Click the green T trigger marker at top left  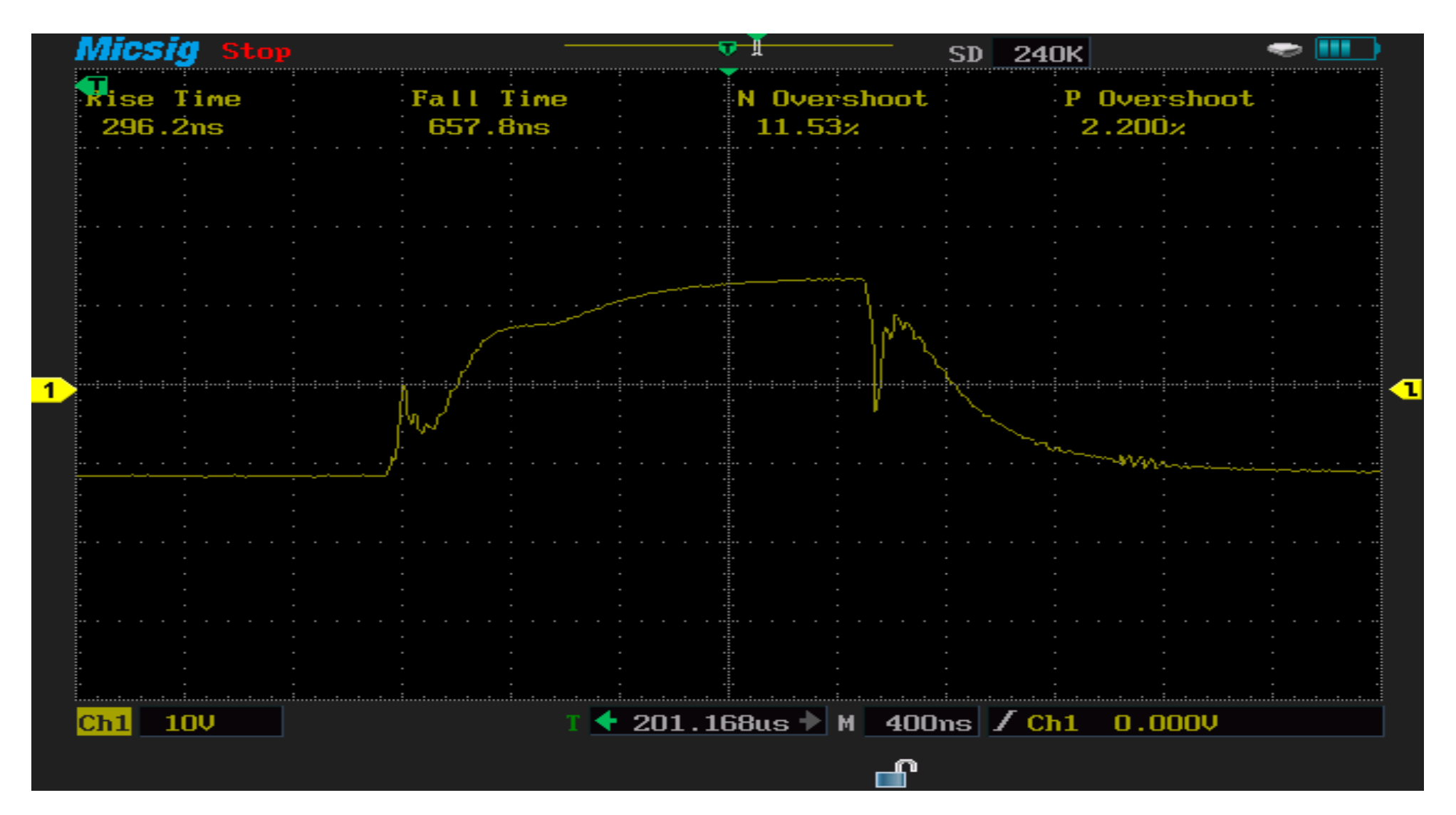[x=93, y=86]
